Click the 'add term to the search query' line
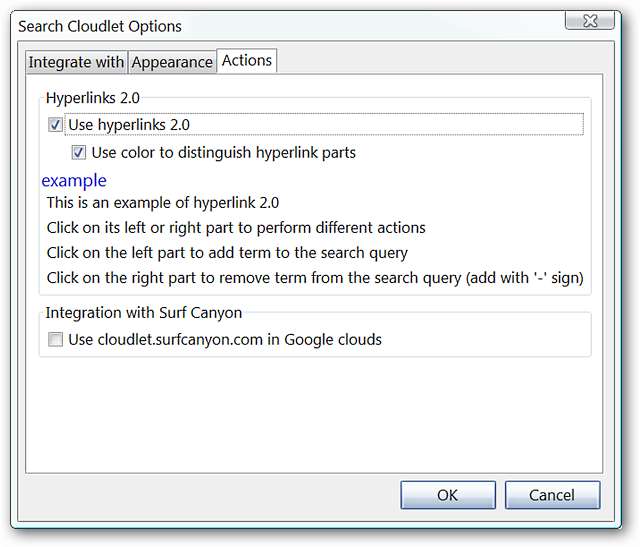Viewport: 640px width, 547px height. click(x=227, y=253)
